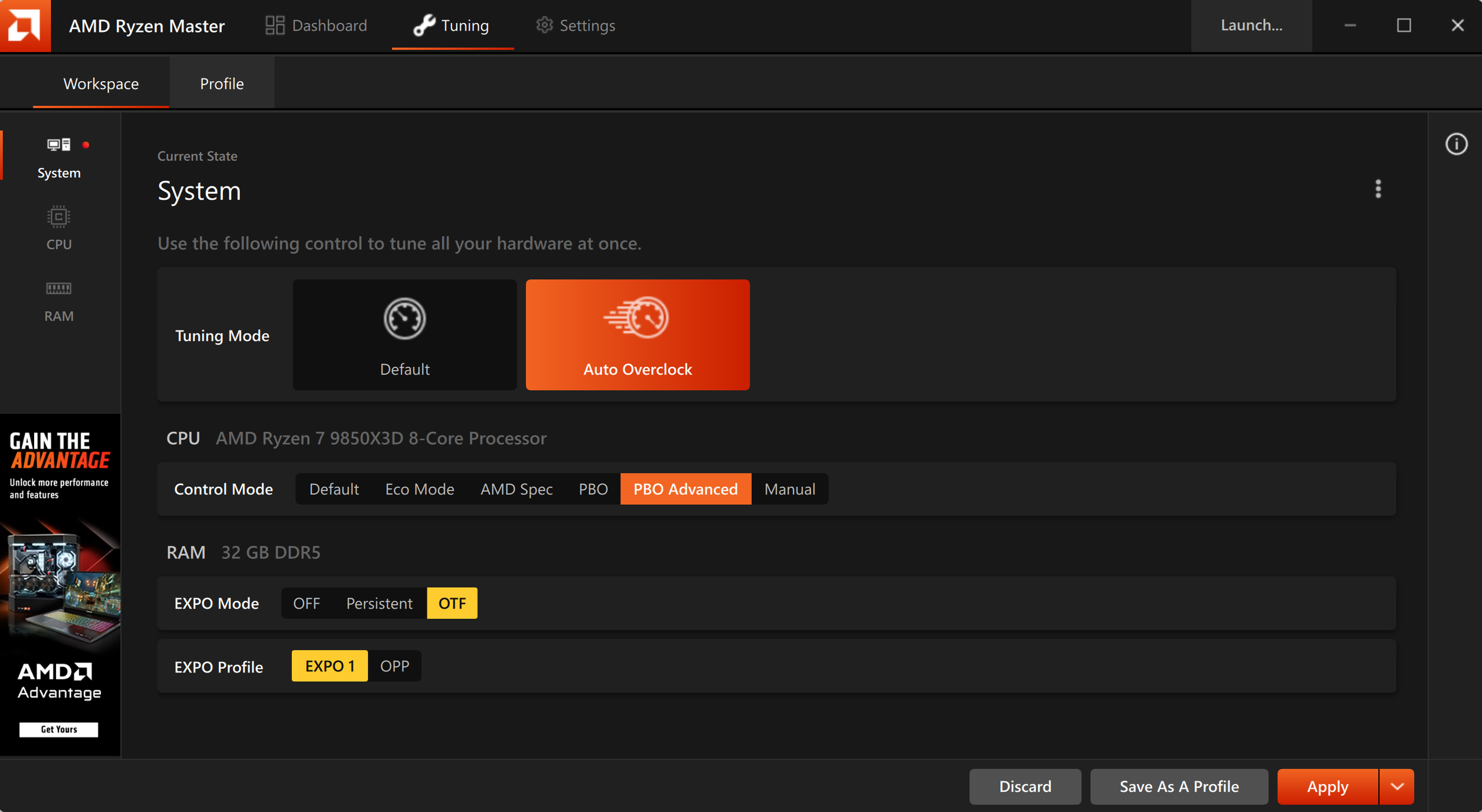Image resolution: width=1482 pixels, height=812 pixels.
Task: Switch to the Profile tab
Action: coord(222,83)
